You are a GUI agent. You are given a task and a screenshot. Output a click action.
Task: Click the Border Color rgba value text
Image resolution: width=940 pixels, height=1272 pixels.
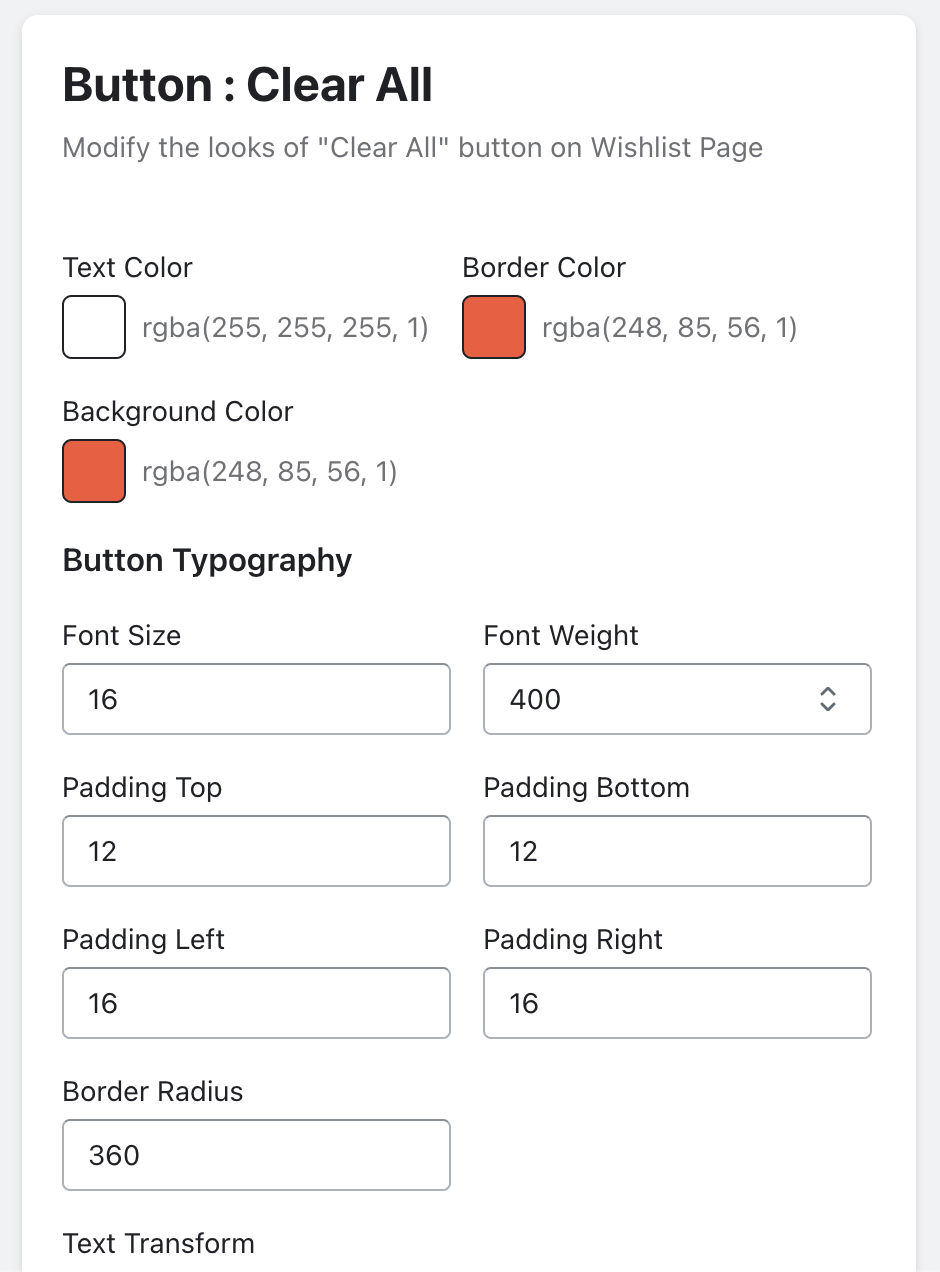(x=669, y=328)
